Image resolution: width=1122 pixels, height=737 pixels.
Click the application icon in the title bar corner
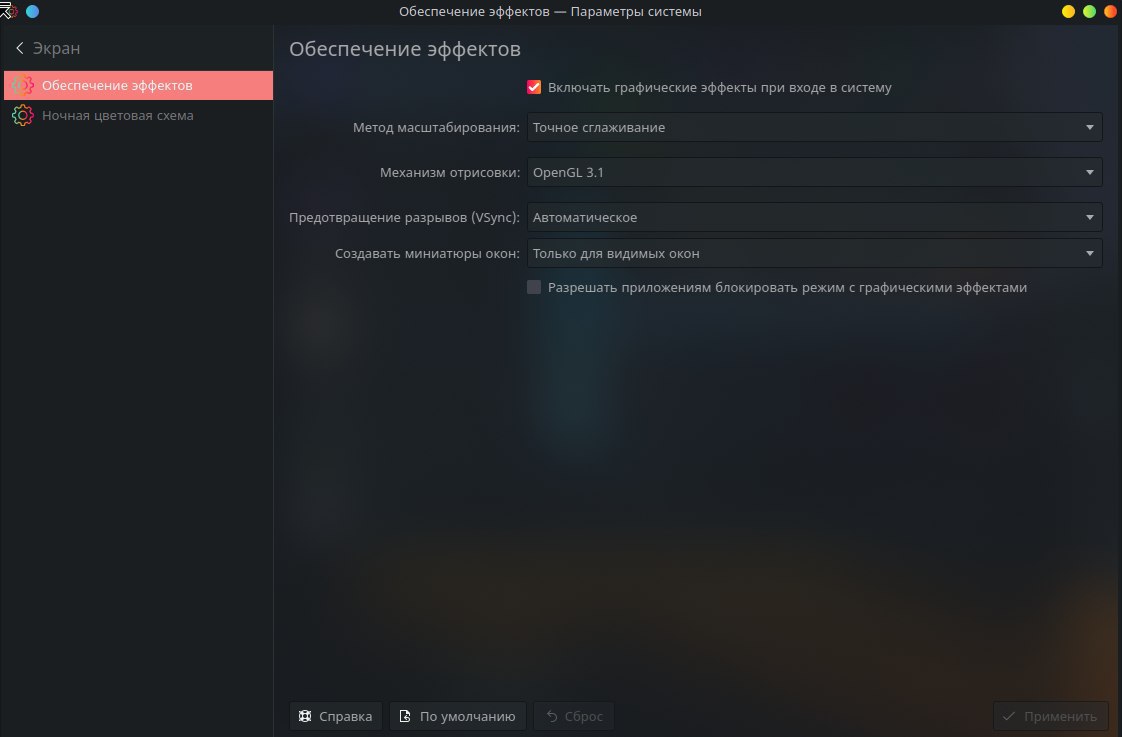click(9, 11)
